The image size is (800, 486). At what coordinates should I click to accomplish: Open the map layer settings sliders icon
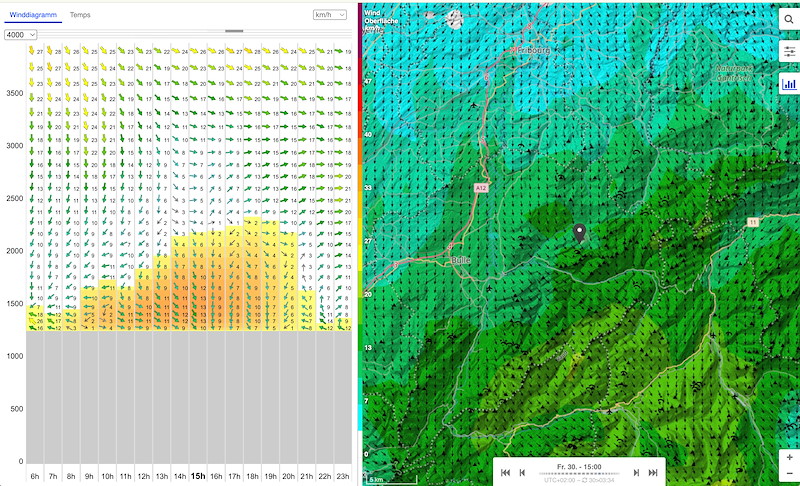click(789, 52)
